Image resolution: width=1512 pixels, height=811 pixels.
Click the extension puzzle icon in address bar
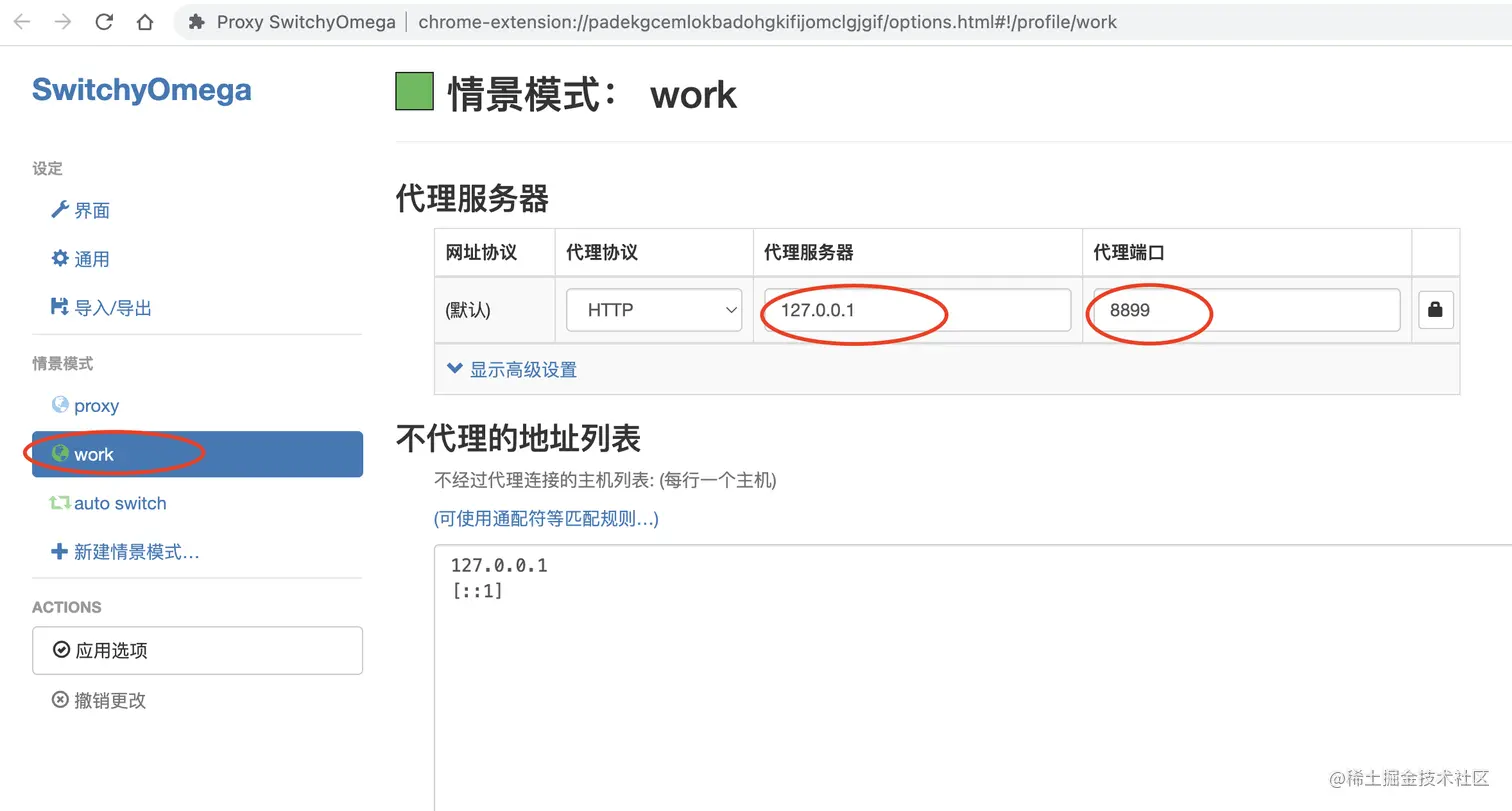pyautogui.click(x=197, y=22)
